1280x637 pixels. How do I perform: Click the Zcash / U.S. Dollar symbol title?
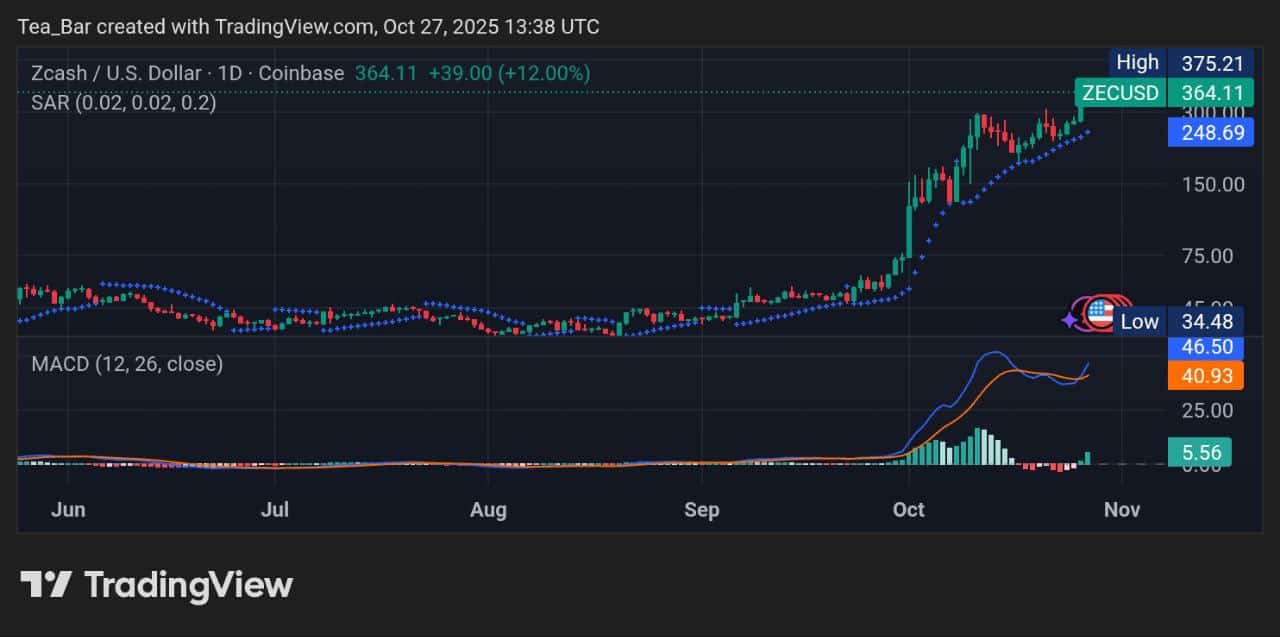pos(117,73)
